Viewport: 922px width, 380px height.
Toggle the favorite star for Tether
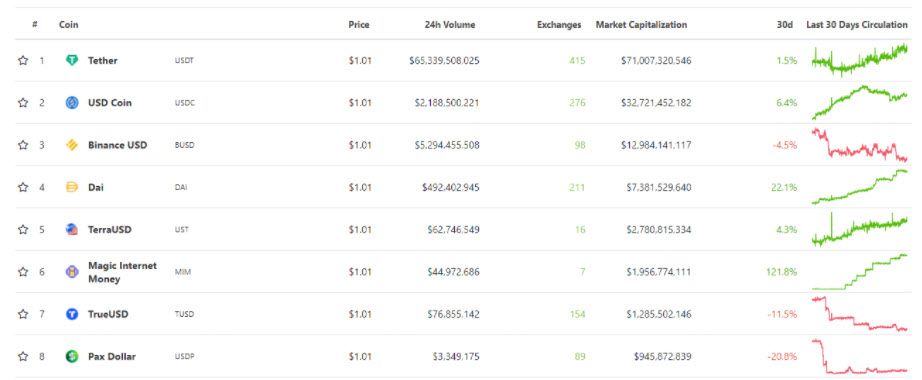pos(23,60)
